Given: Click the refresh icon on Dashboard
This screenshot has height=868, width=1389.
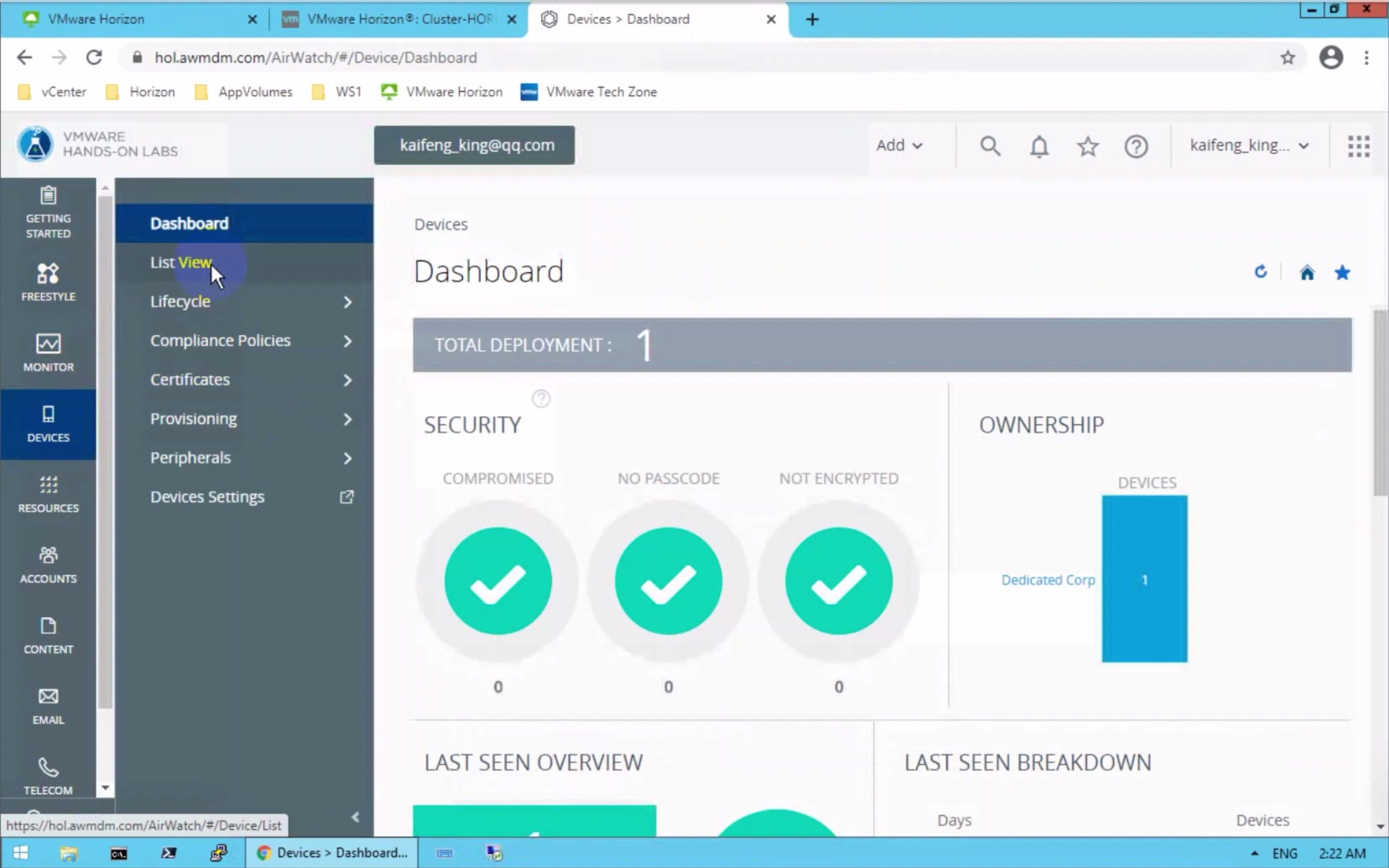Looking at the screenshot, I should point(1261,272).
